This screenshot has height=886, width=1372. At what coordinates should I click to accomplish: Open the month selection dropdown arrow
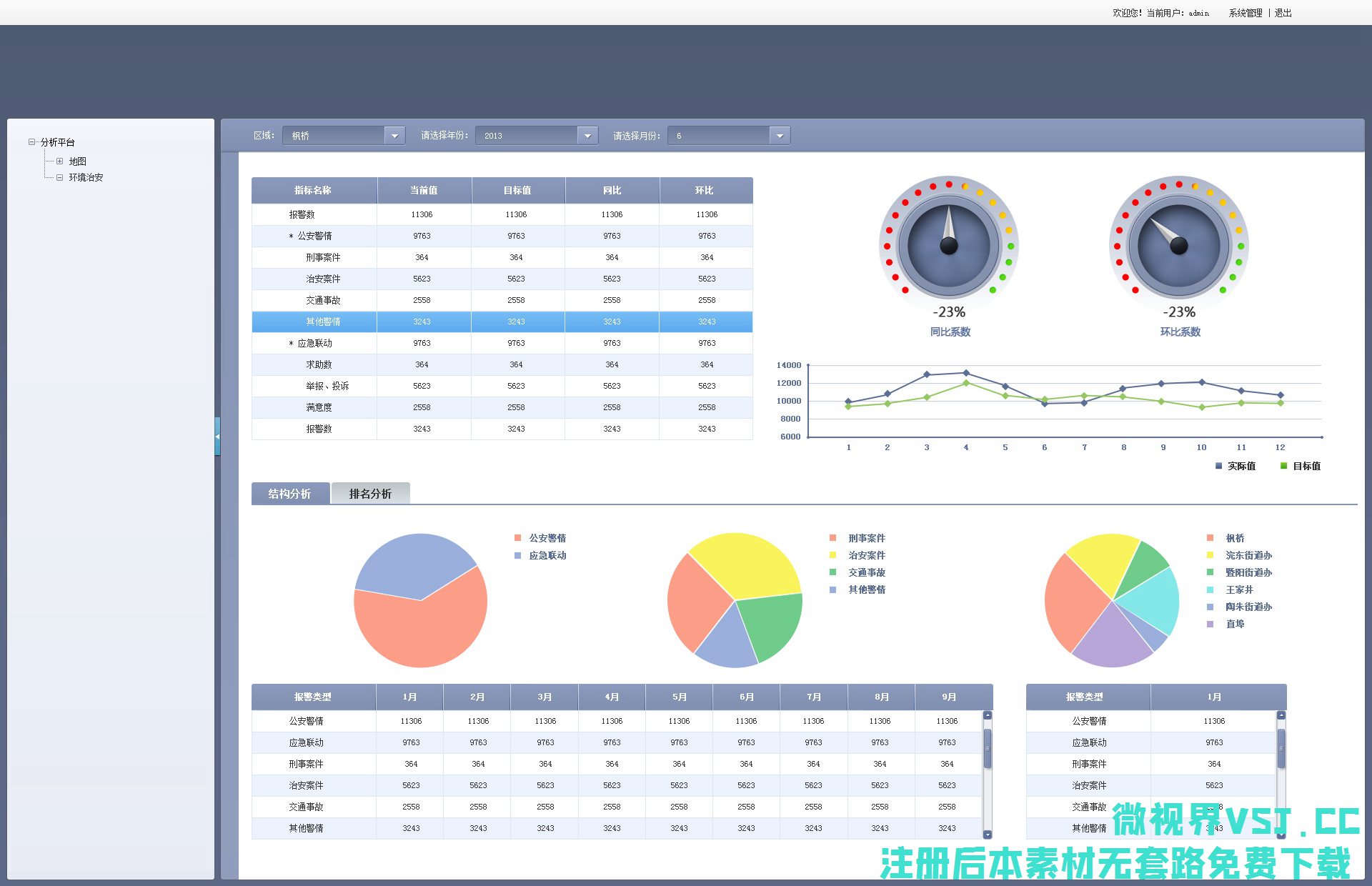780,136
